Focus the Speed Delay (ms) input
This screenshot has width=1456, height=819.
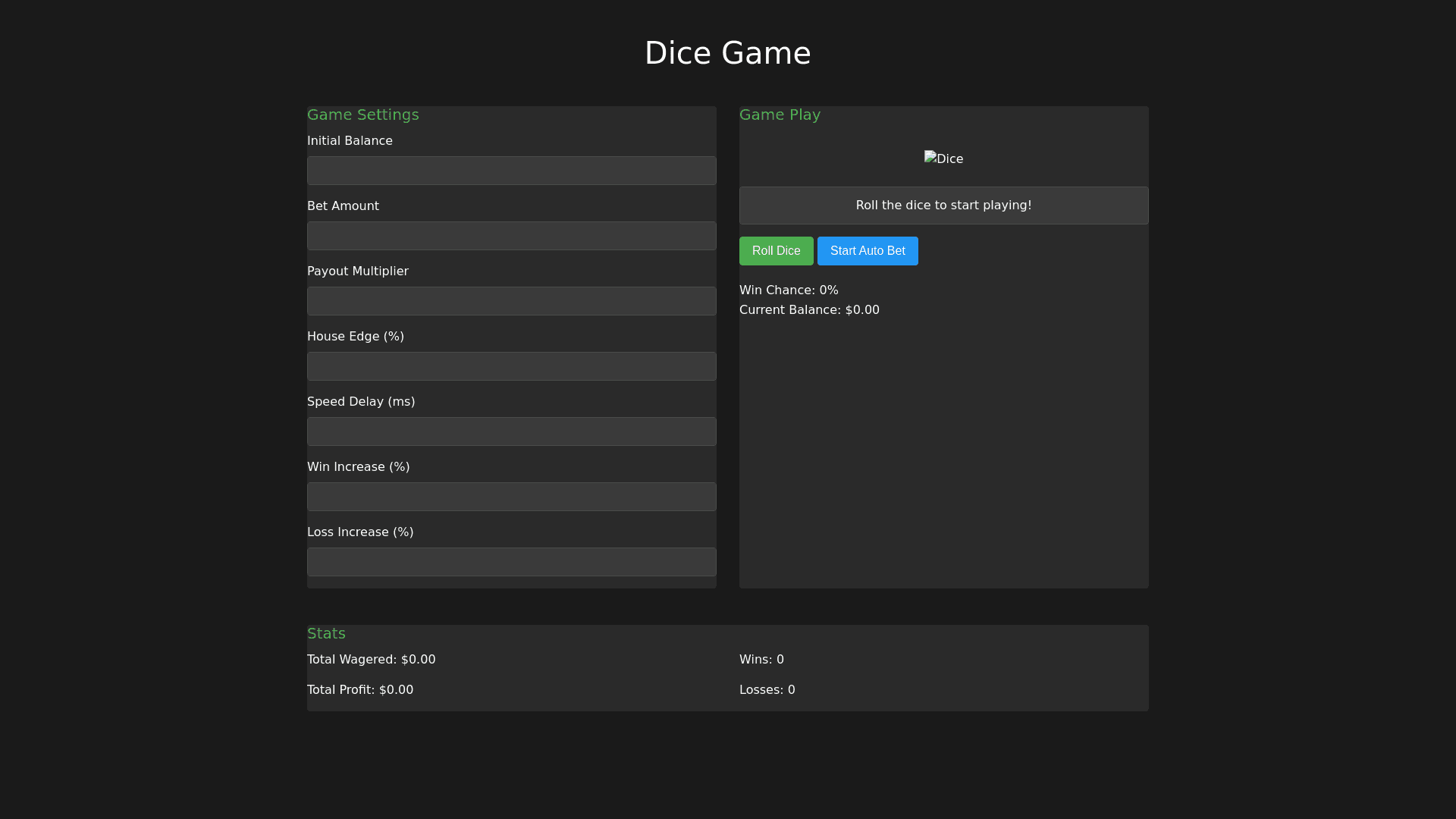[511, 431]
